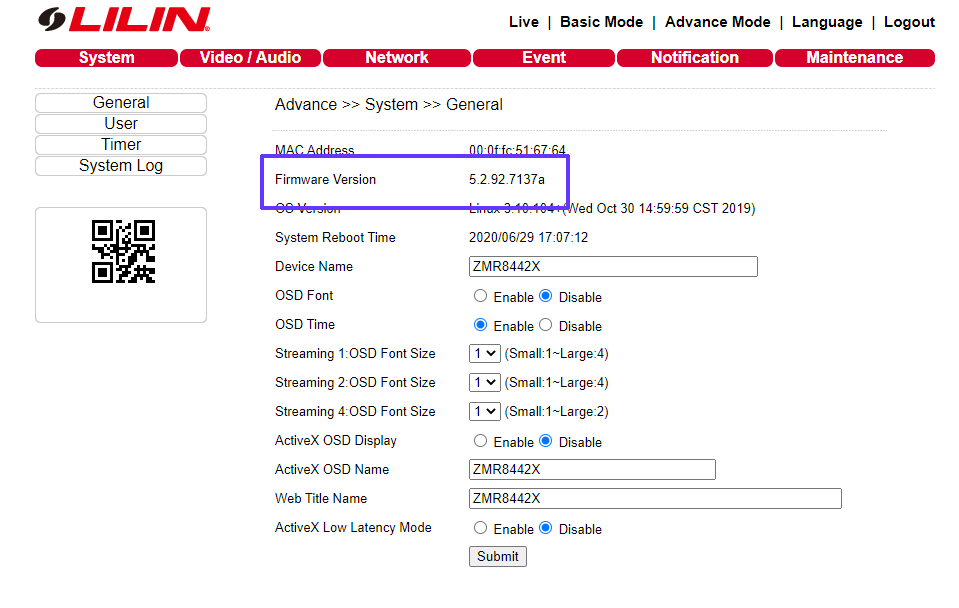
Task: Open the System tab
Action: [x=106, y=57]
